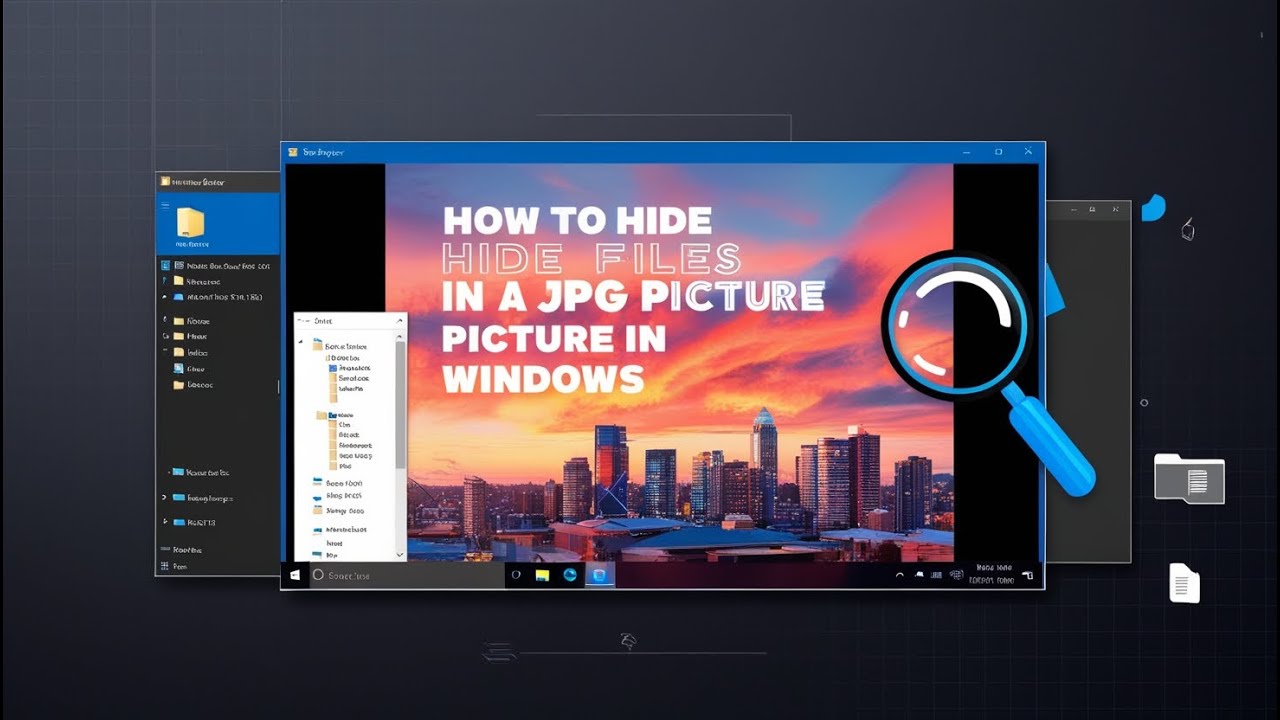The height and width of the screenshot is (720, 1280).
Task: Launch File Explorer from the taskbar
Action: [x=542, y=575]
